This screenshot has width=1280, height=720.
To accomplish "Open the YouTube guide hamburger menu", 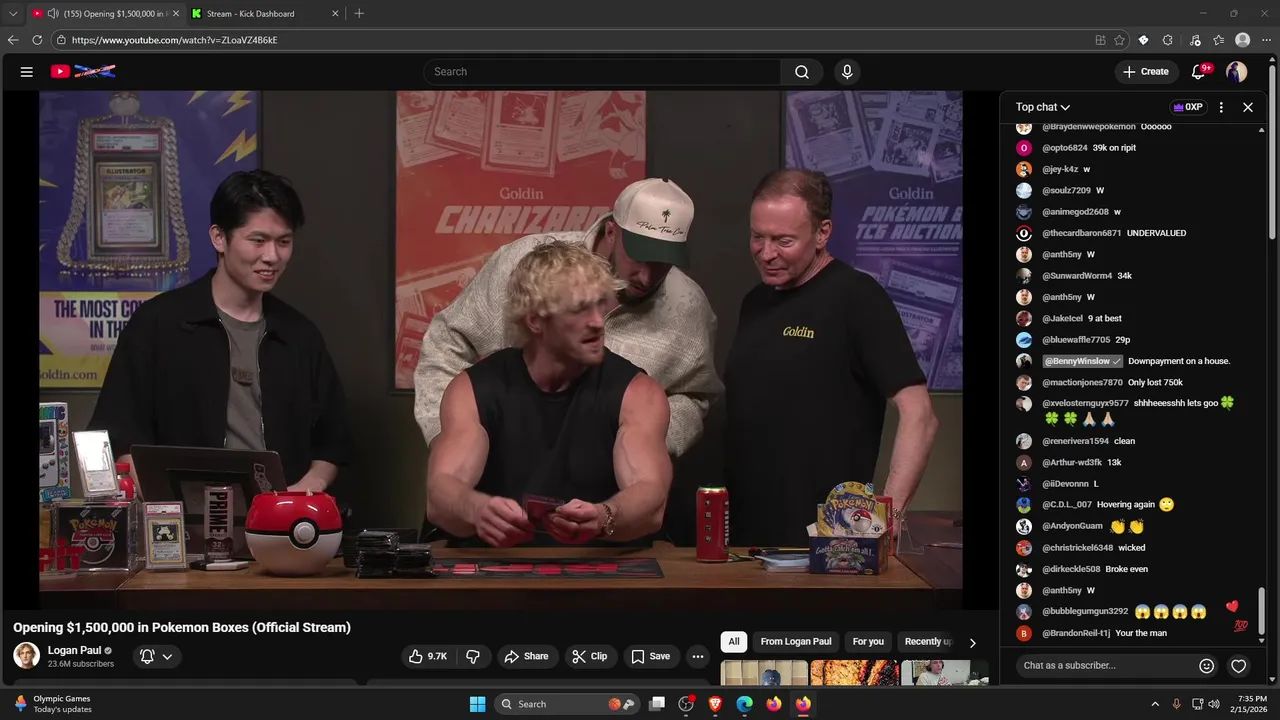I will (27, 72).
